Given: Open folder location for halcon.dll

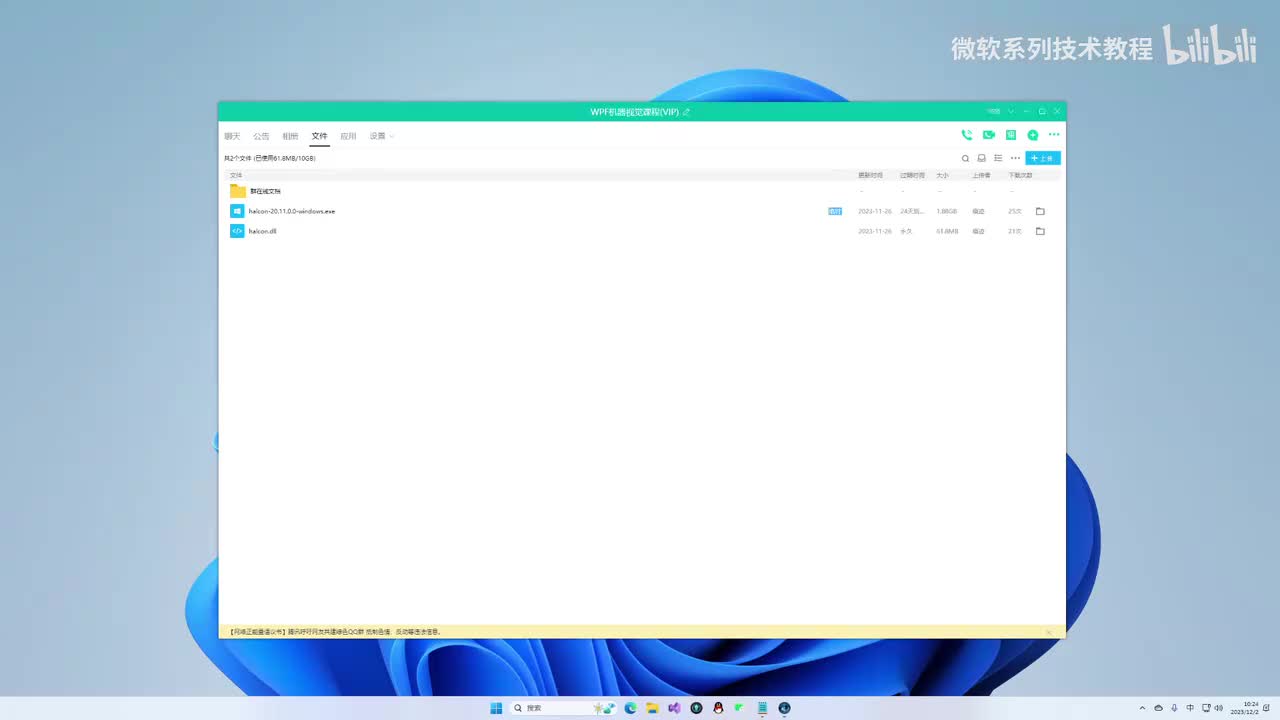Looking at the screenshot, I should click(1040, 231).
